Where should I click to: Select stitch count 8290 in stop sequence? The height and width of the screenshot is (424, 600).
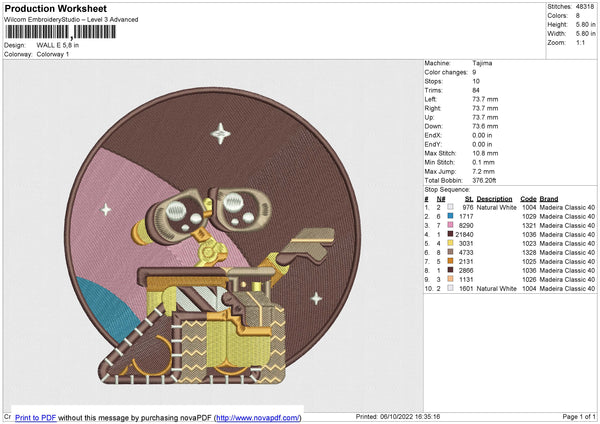tap(466, 225)
